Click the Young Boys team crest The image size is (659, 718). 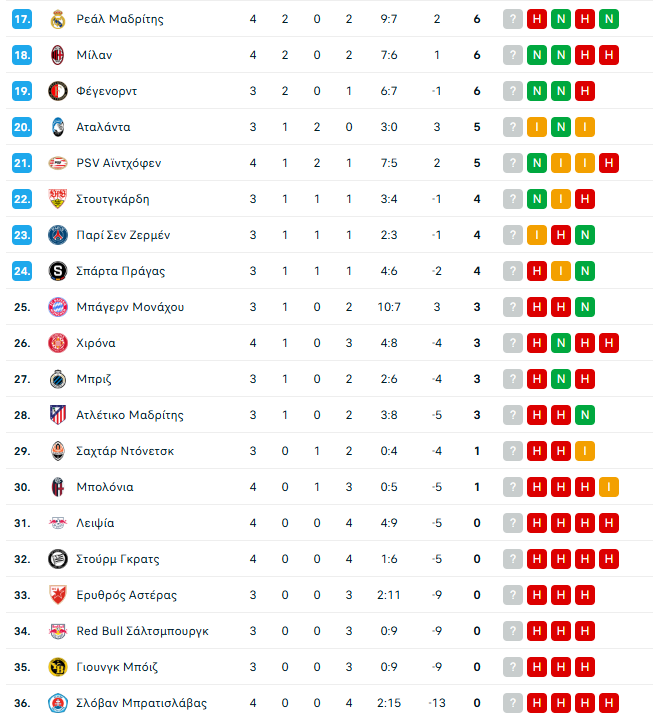coord(57,667)
